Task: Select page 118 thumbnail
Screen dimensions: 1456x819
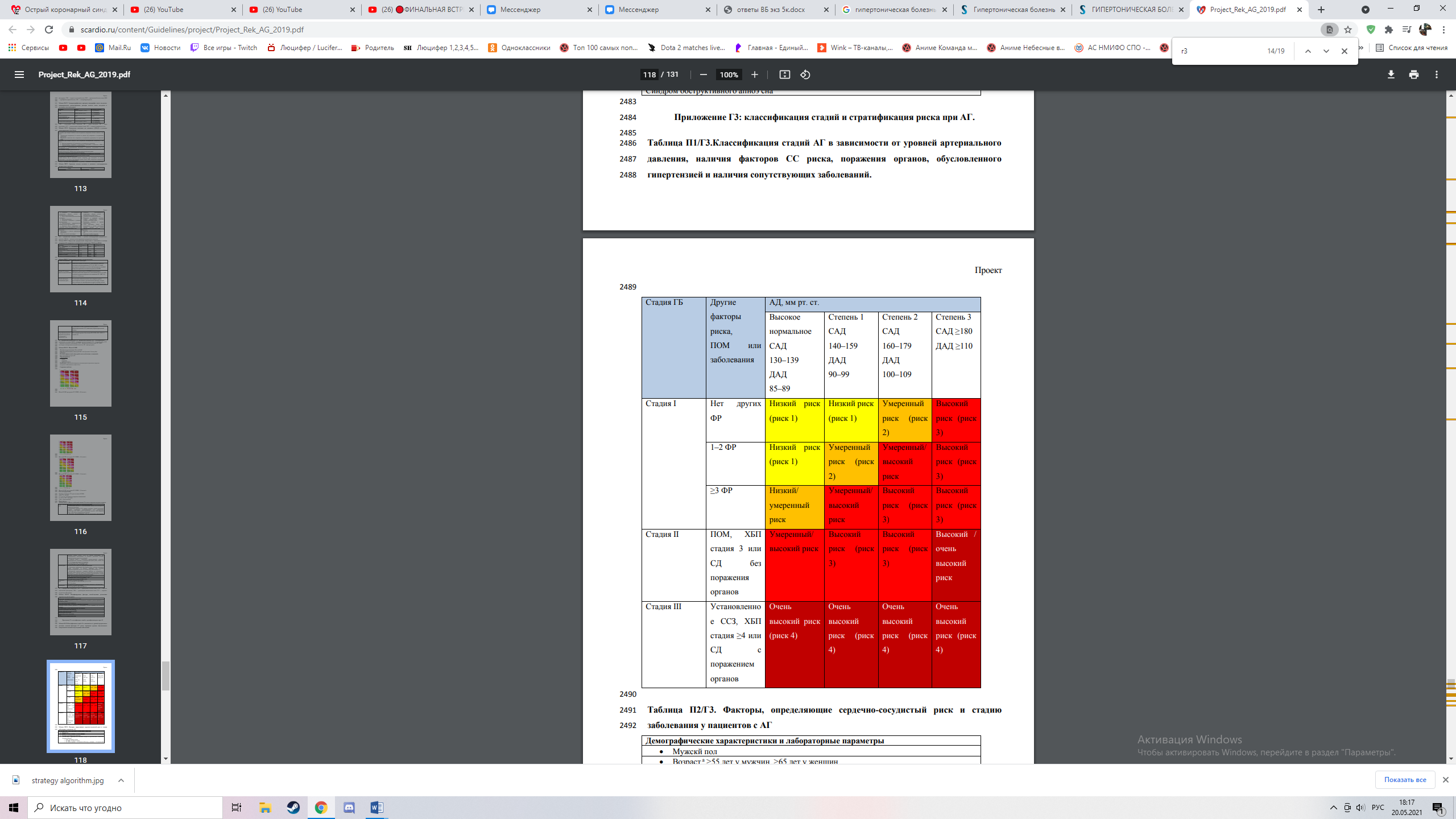Action: [81, 706]
